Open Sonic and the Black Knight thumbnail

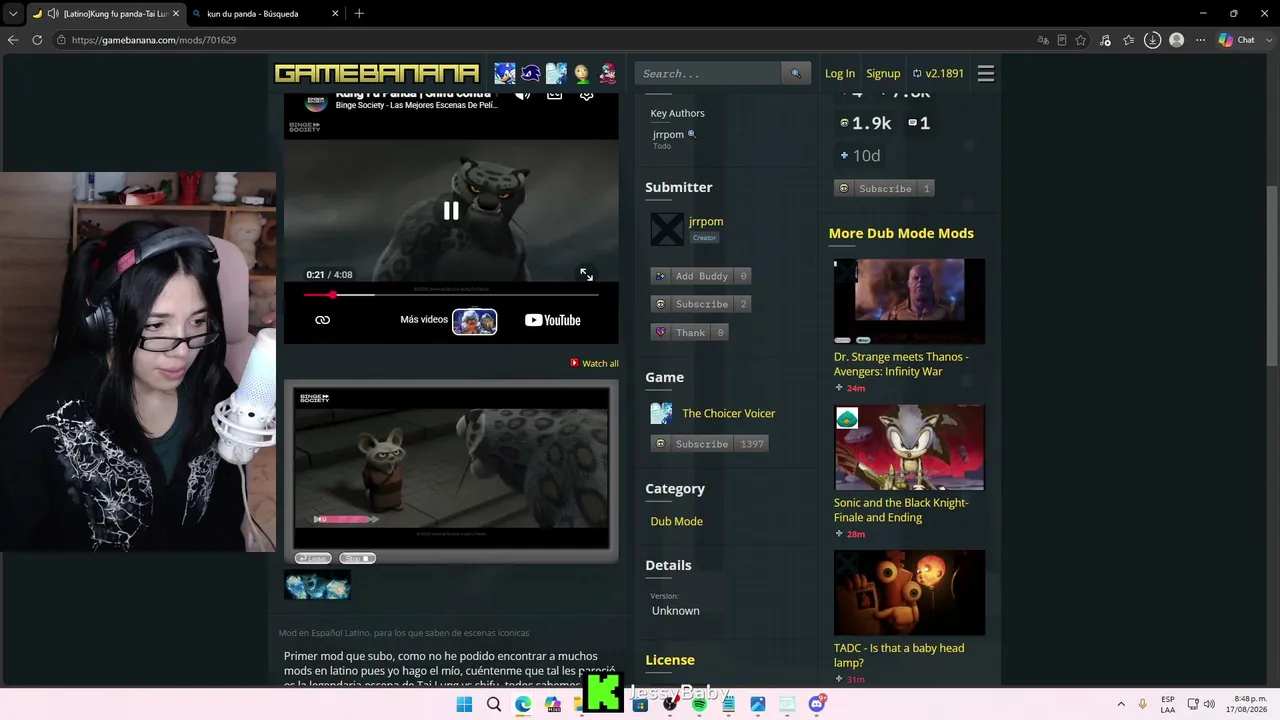(909, 448)
